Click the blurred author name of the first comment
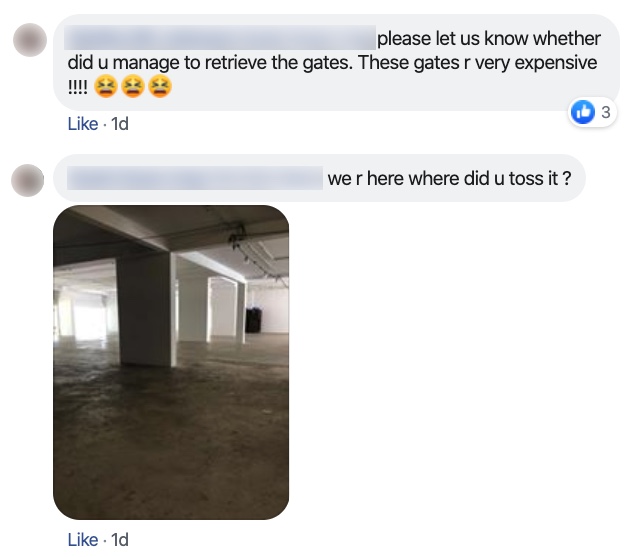The height and width of the screenshot is (557, 627). coord(220,38)
